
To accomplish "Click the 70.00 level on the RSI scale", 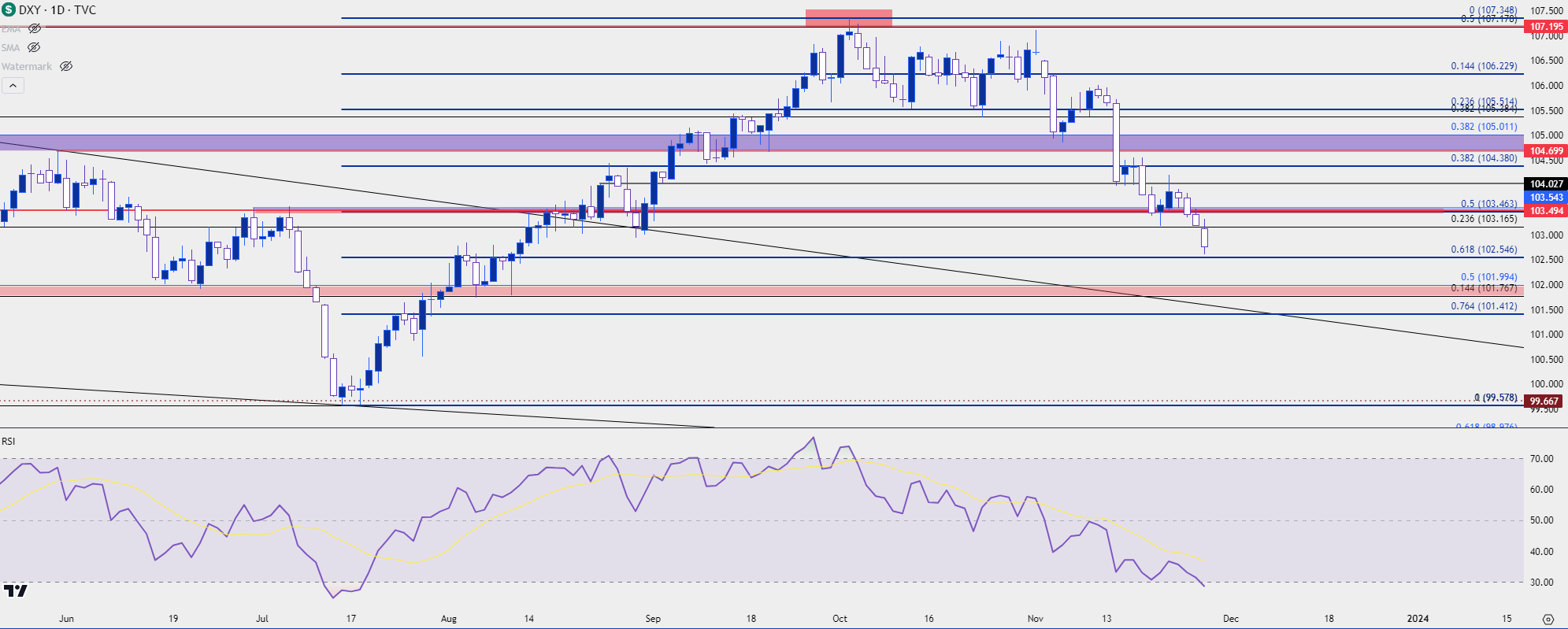I will pos(1542,459).
